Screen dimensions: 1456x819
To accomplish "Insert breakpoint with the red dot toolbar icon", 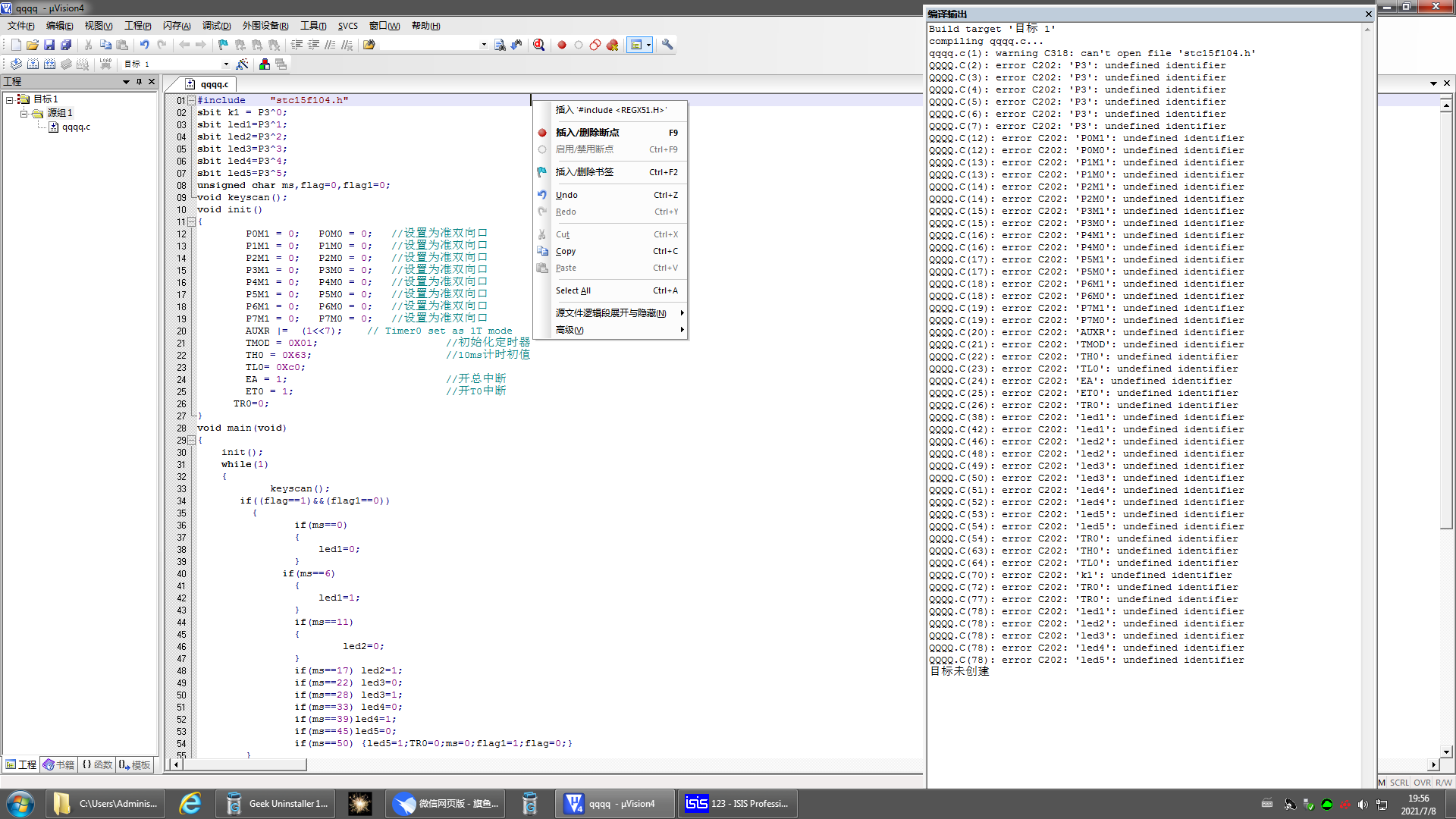I will point(562,45).
